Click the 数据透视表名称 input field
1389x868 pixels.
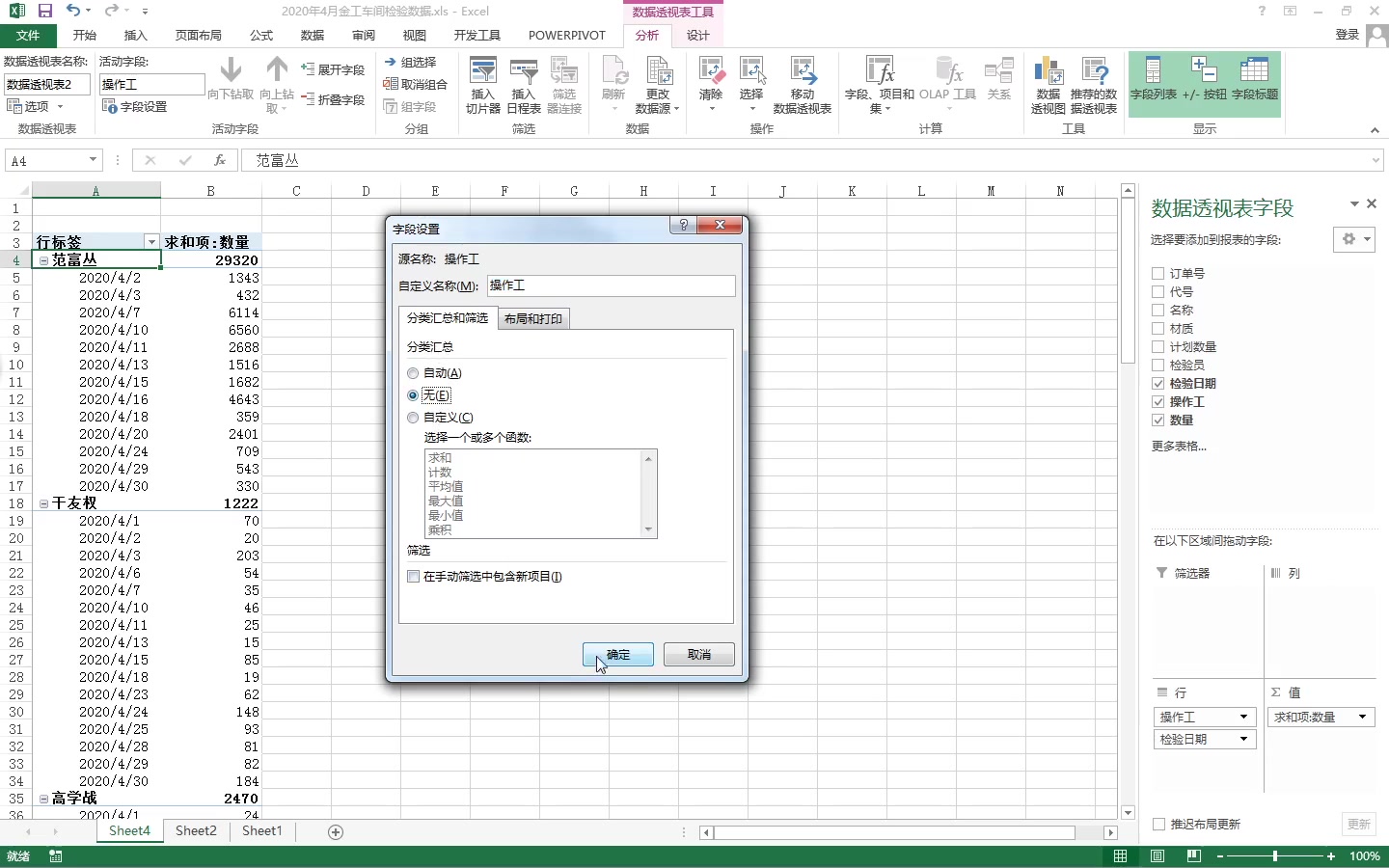(47, 84)
